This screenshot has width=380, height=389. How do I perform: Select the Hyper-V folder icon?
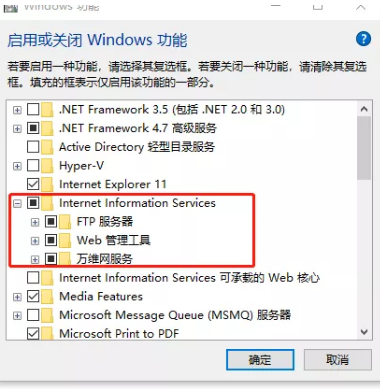tap(48, 165)
